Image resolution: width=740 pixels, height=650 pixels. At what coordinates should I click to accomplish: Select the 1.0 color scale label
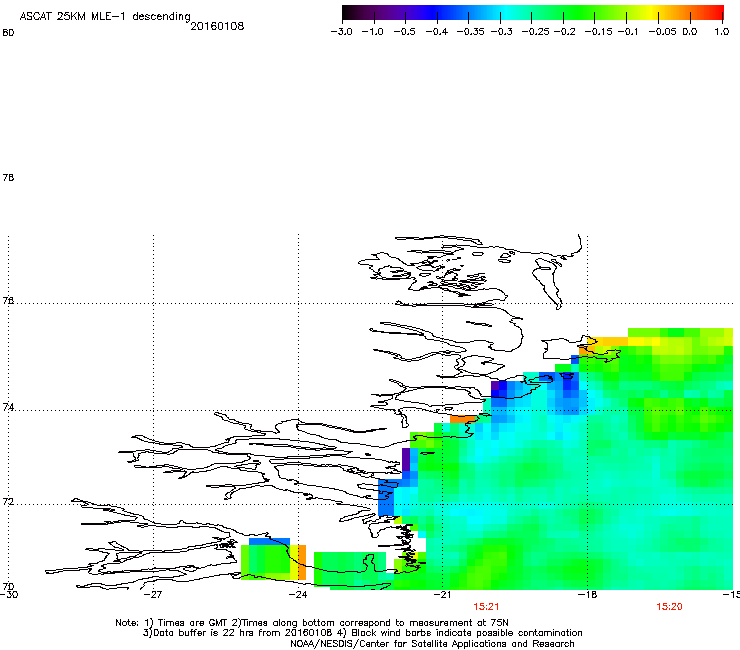click(722, 32)
